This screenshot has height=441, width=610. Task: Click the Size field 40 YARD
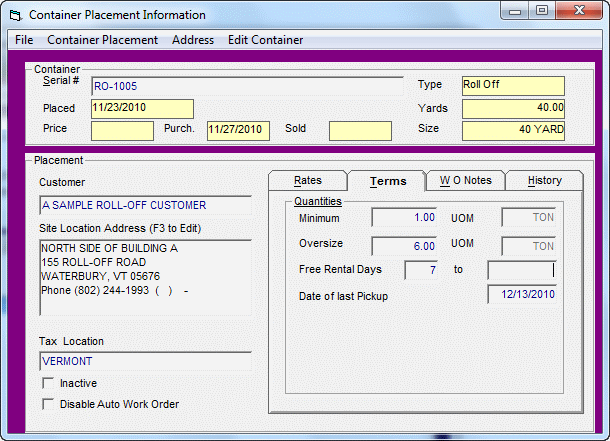513,131
